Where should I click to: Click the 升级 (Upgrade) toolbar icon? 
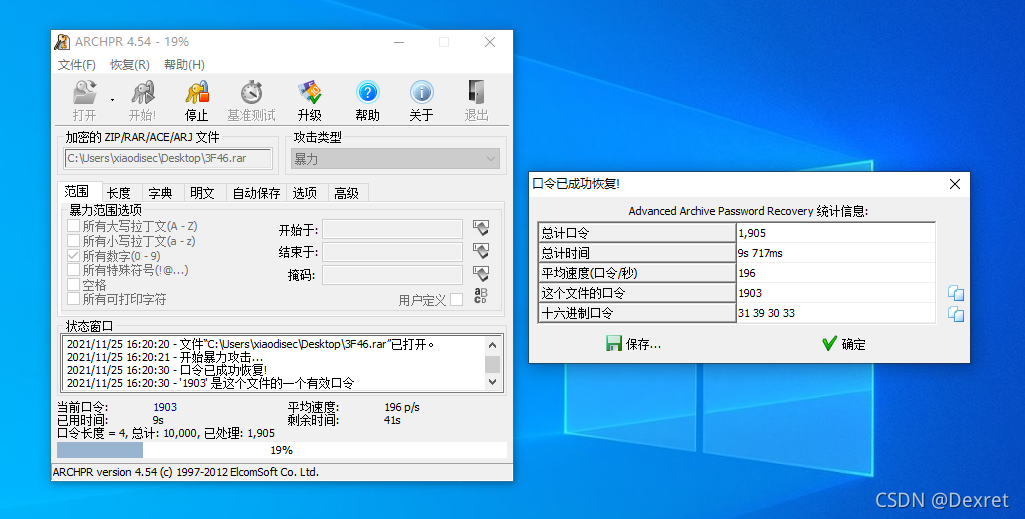[309, 93]
